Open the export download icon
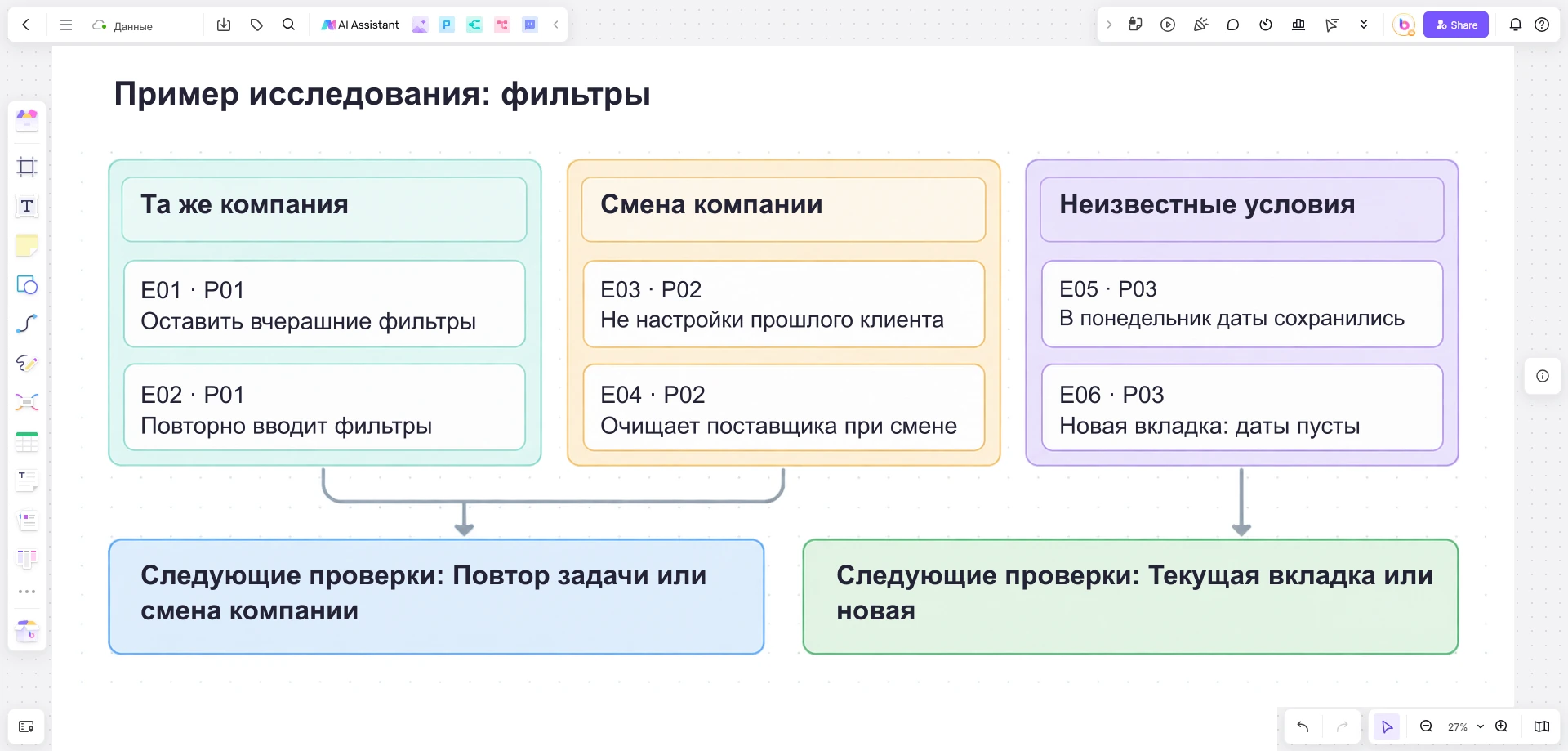The width and height of the screenshot is (1568, 751). tap(224, 25)
